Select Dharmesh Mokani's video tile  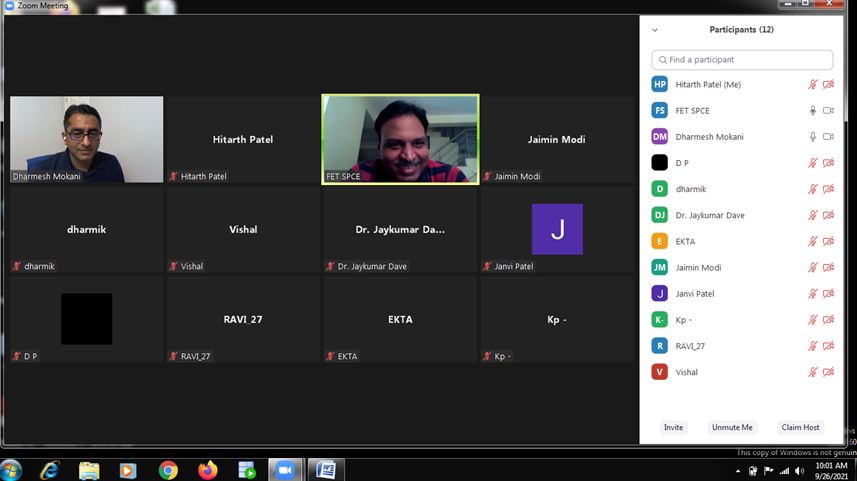[87, 139]
